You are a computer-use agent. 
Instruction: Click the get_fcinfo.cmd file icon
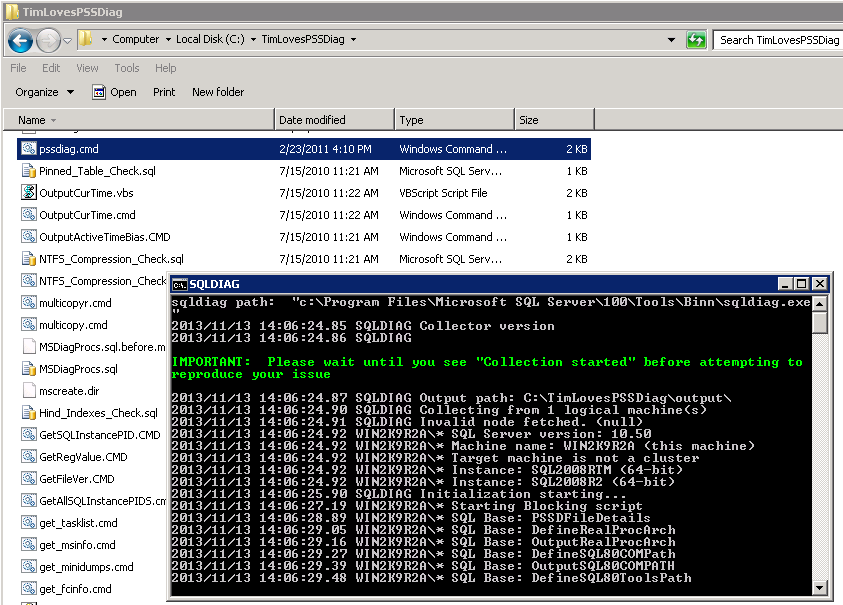click(29, 589)
